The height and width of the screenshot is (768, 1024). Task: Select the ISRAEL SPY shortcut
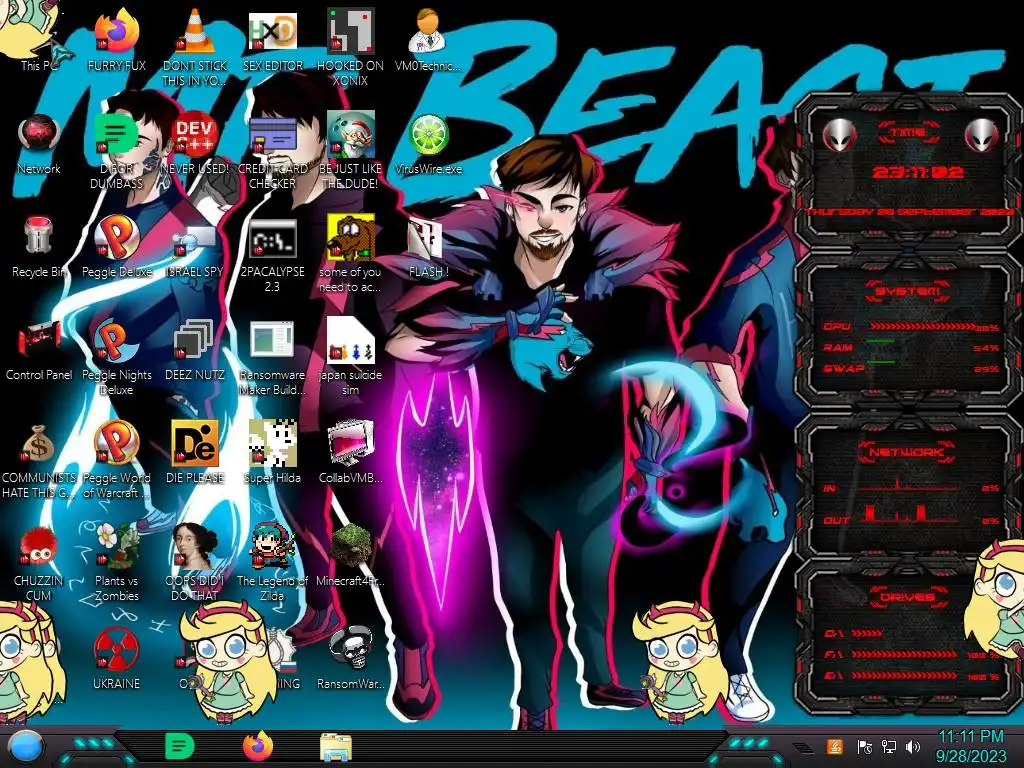pyautogui.click(x=195, y=240)
